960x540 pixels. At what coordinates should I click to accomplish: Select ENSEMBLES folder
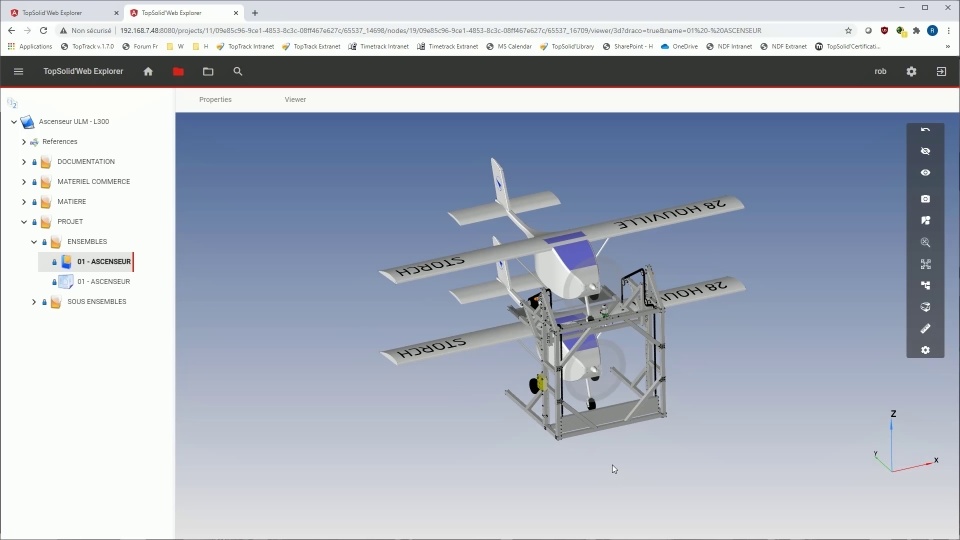click(87, 242)
